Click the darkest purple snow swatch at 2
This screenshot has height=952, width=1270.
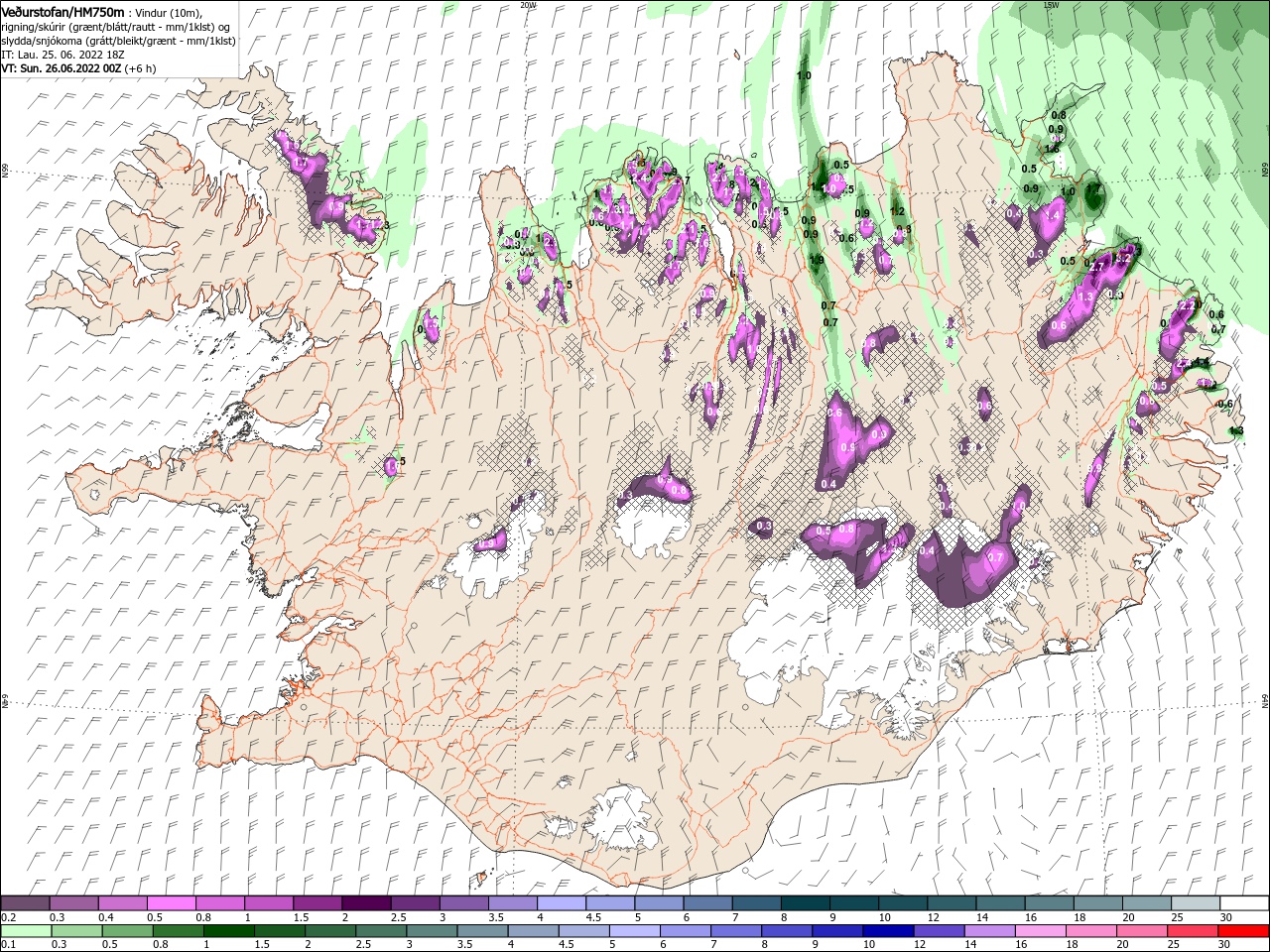[365, 903]
